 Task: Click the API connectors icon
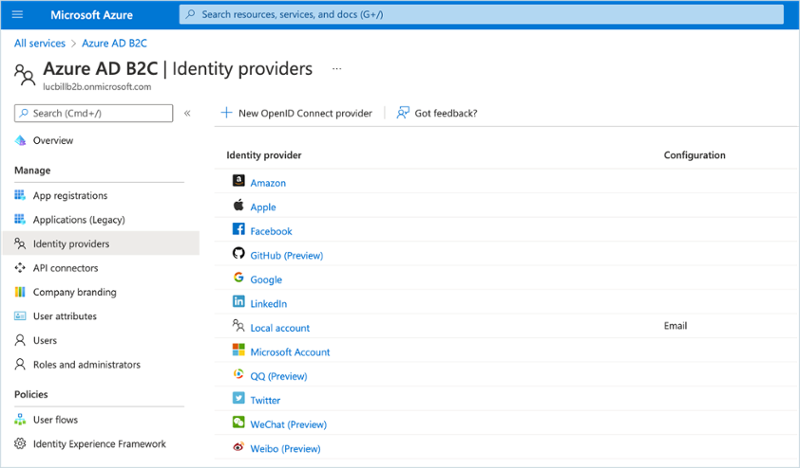tap(20, 268)
